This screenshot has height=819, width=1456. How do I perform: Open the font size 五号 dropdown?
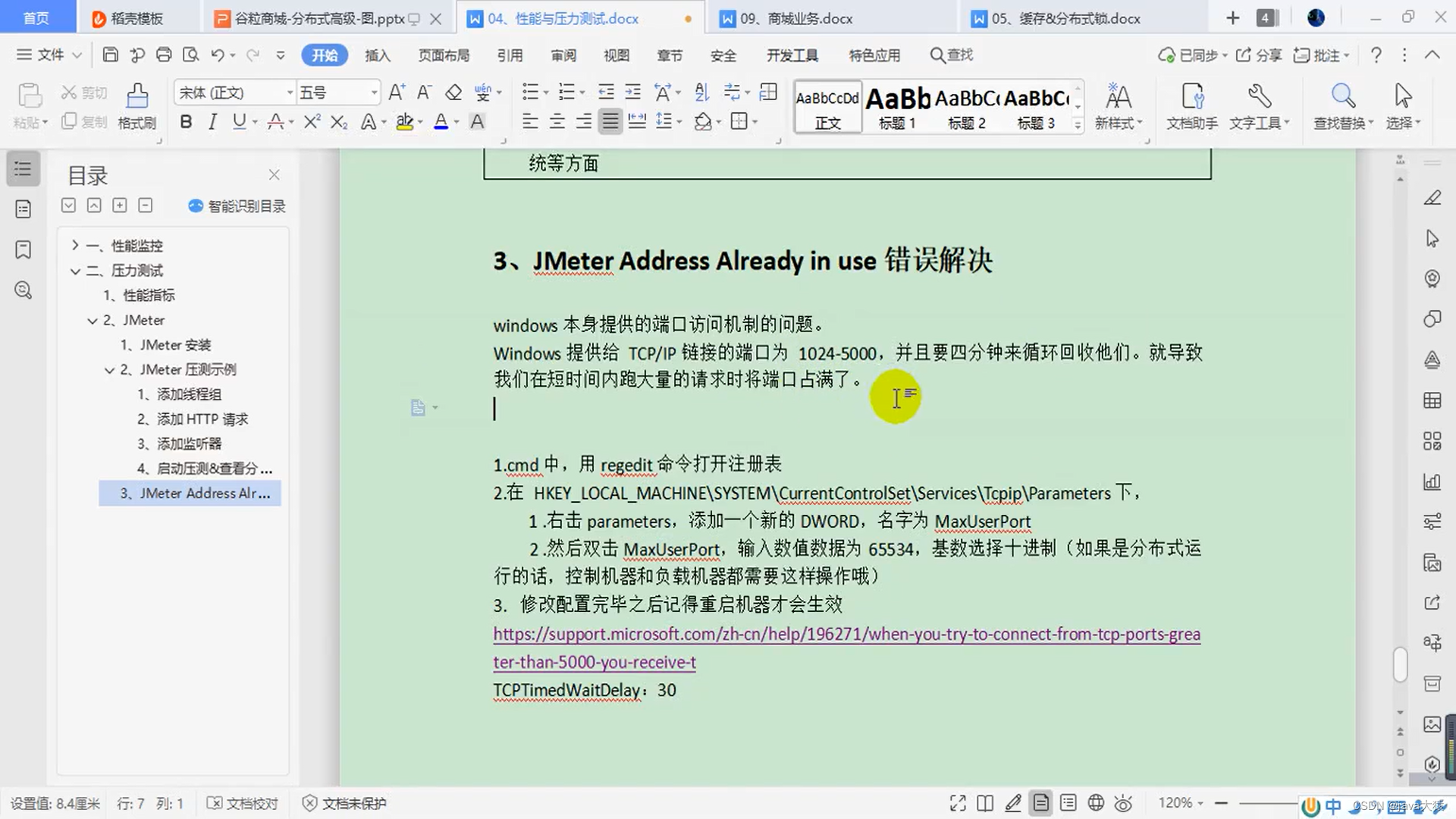tap(374, 93)
